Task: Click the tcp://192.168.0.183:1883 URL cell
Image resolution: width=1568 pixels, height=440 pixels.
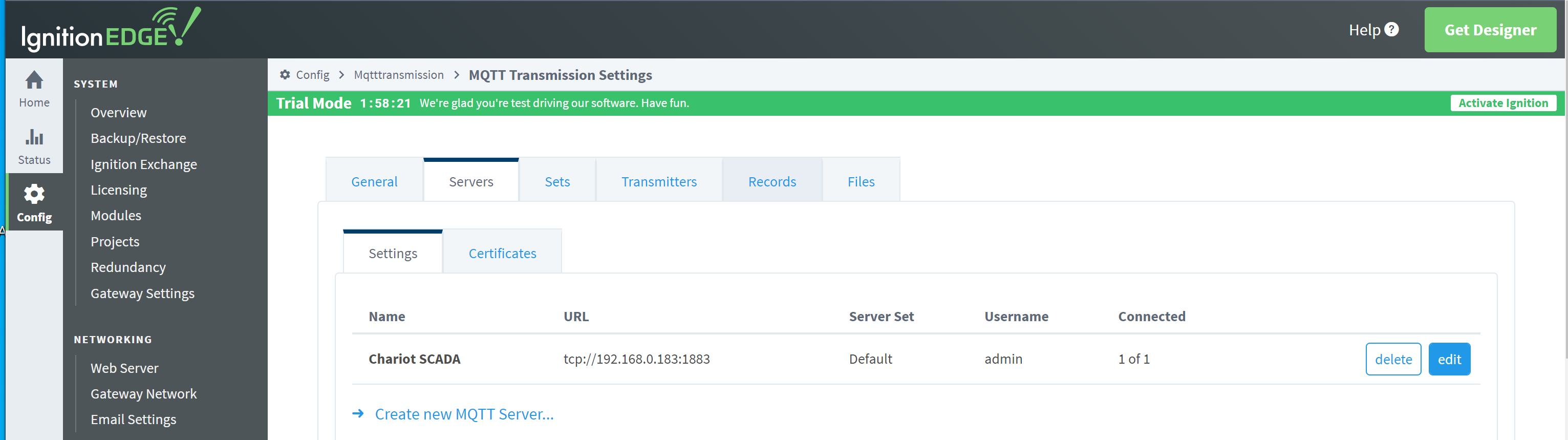Action: click(636, 359)
